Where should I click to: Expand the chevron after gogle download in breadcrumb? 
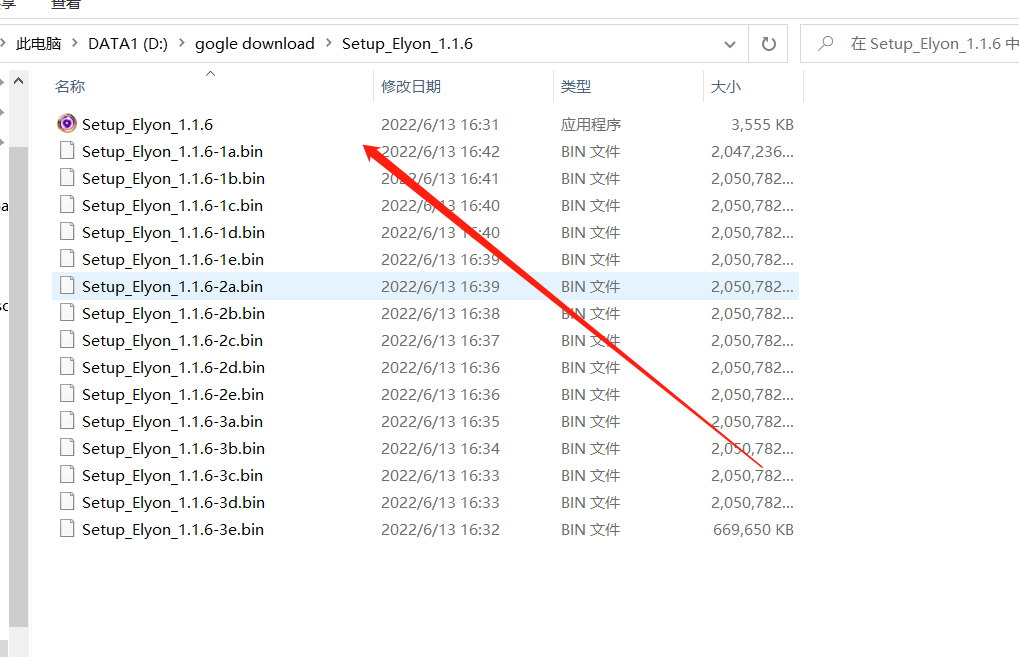coord(328,43)
